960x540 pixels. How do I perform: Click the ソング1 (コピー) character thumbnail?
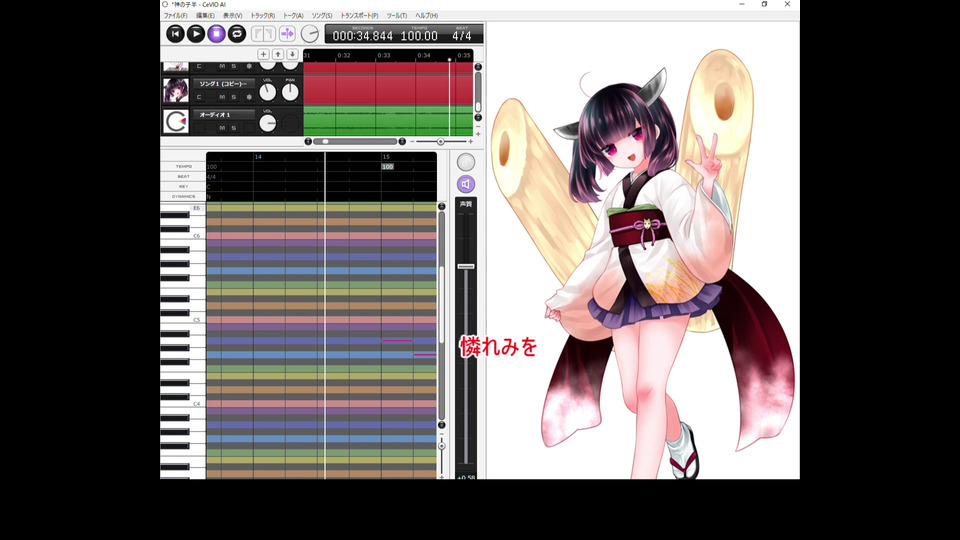pyautogui.click(x=176, y=91)
